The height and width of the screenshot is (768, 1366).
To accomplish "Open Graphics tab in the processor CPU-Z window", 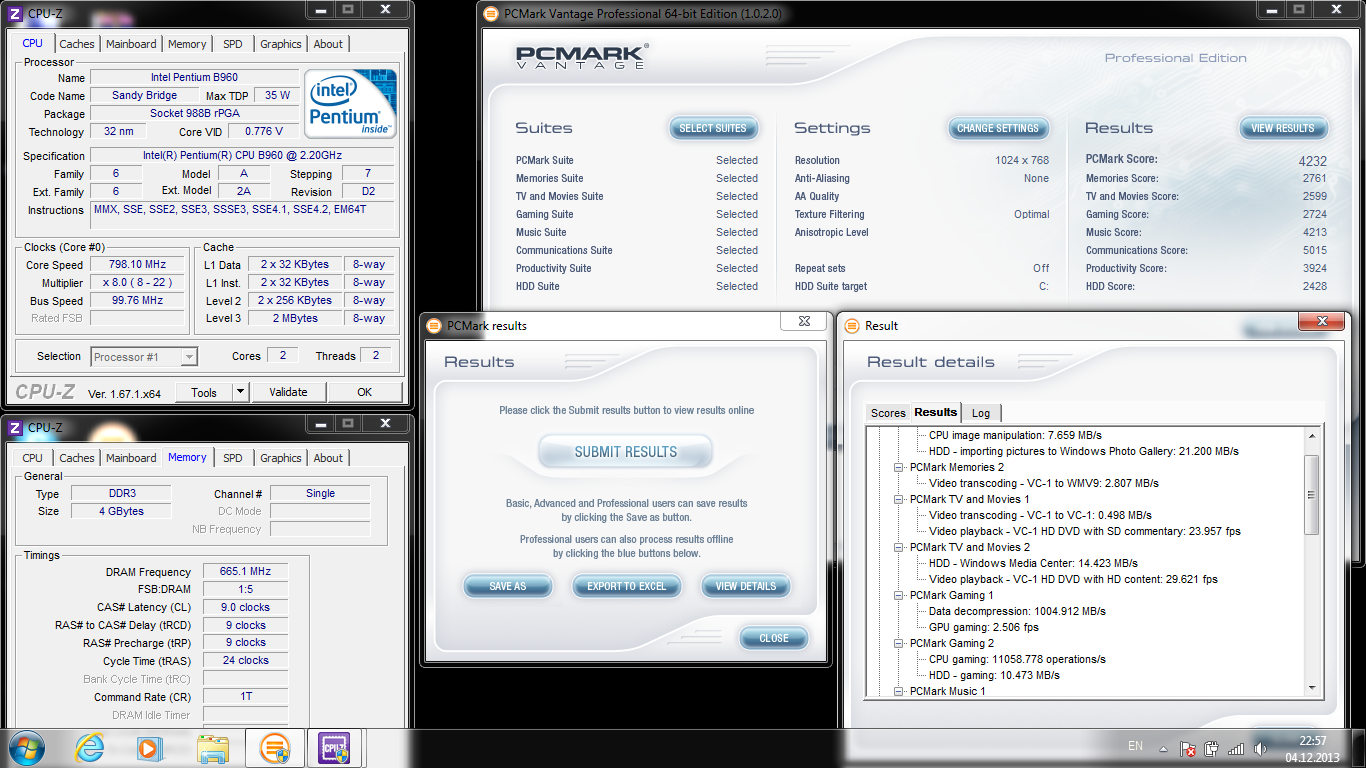I will tap(281, 44).
